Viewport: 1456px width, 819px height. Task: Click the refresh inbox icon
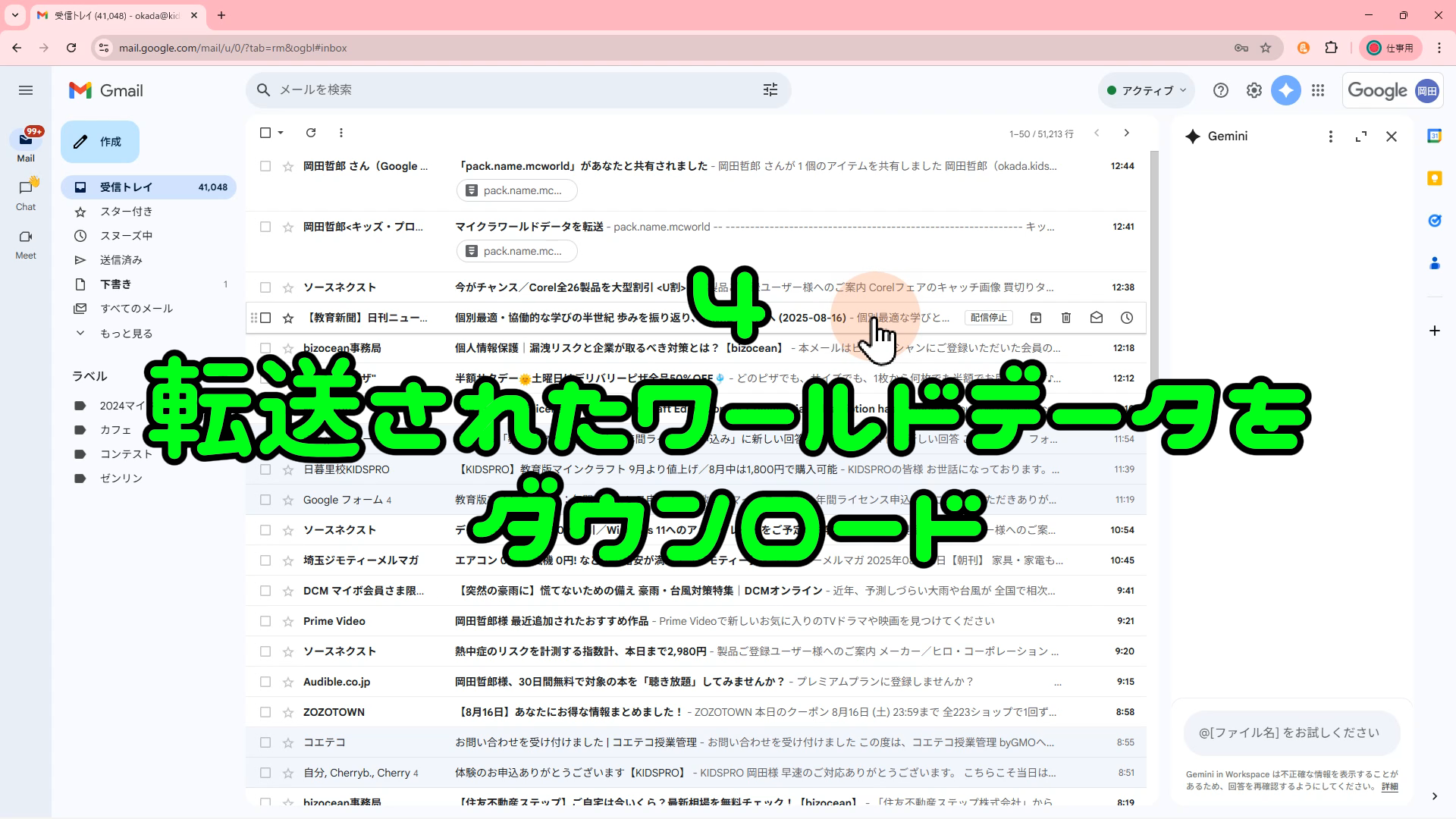pyautogui.click(x=311, y=133)
